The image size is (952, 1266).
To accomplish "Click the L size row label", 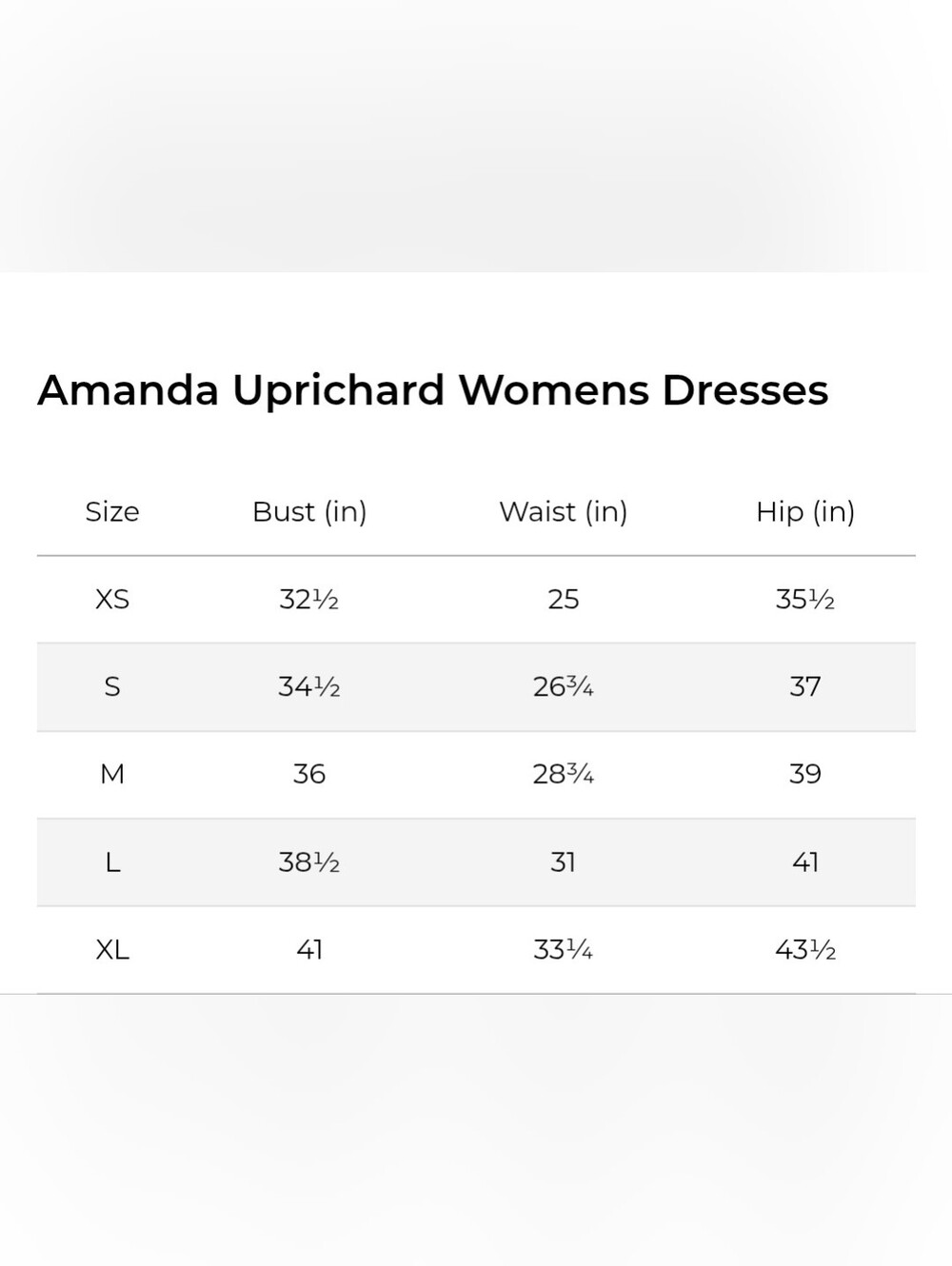I will point(112,862).
